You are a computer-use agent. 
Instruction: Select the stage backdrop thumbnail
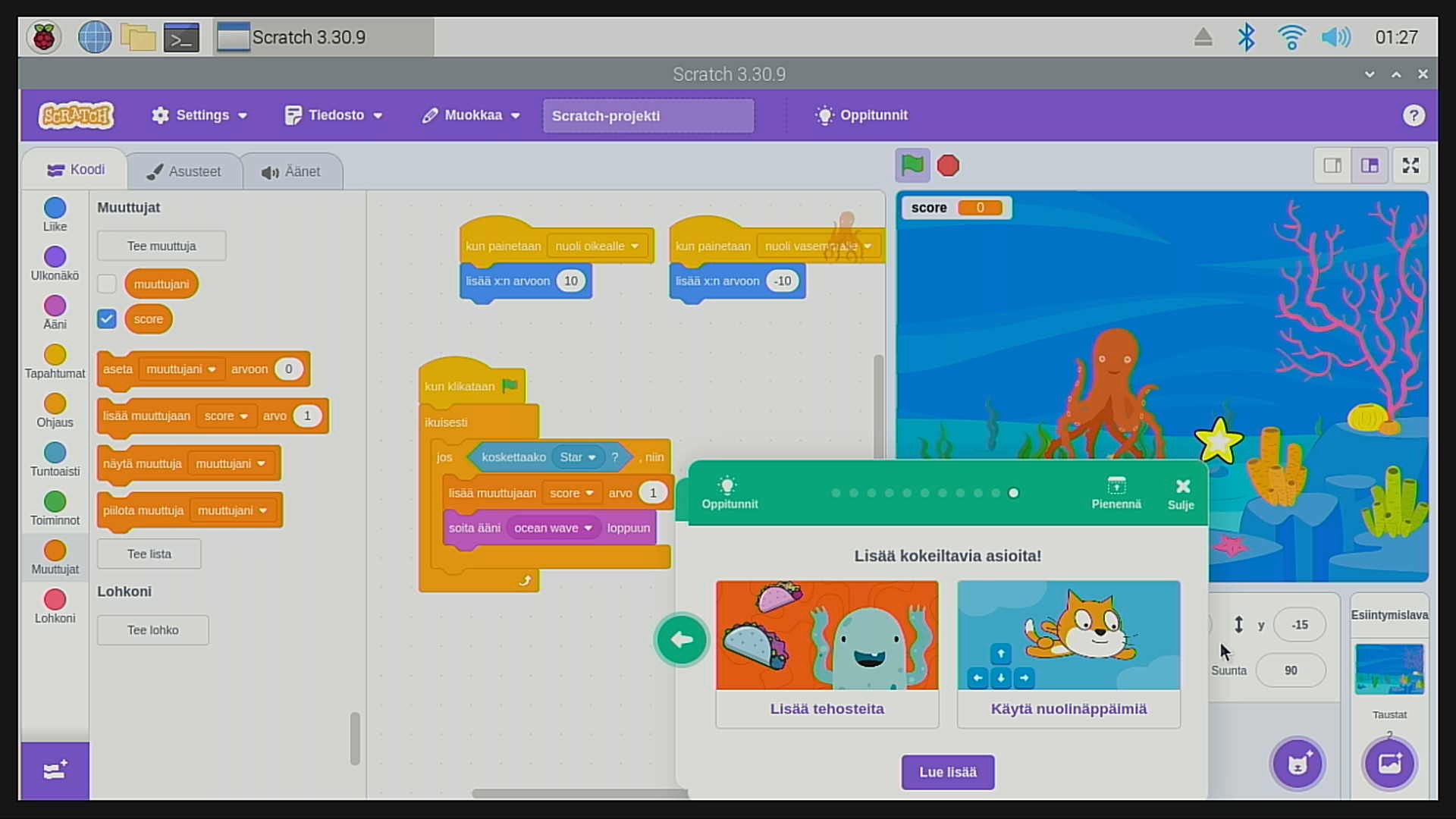[x=1389, y=669]
